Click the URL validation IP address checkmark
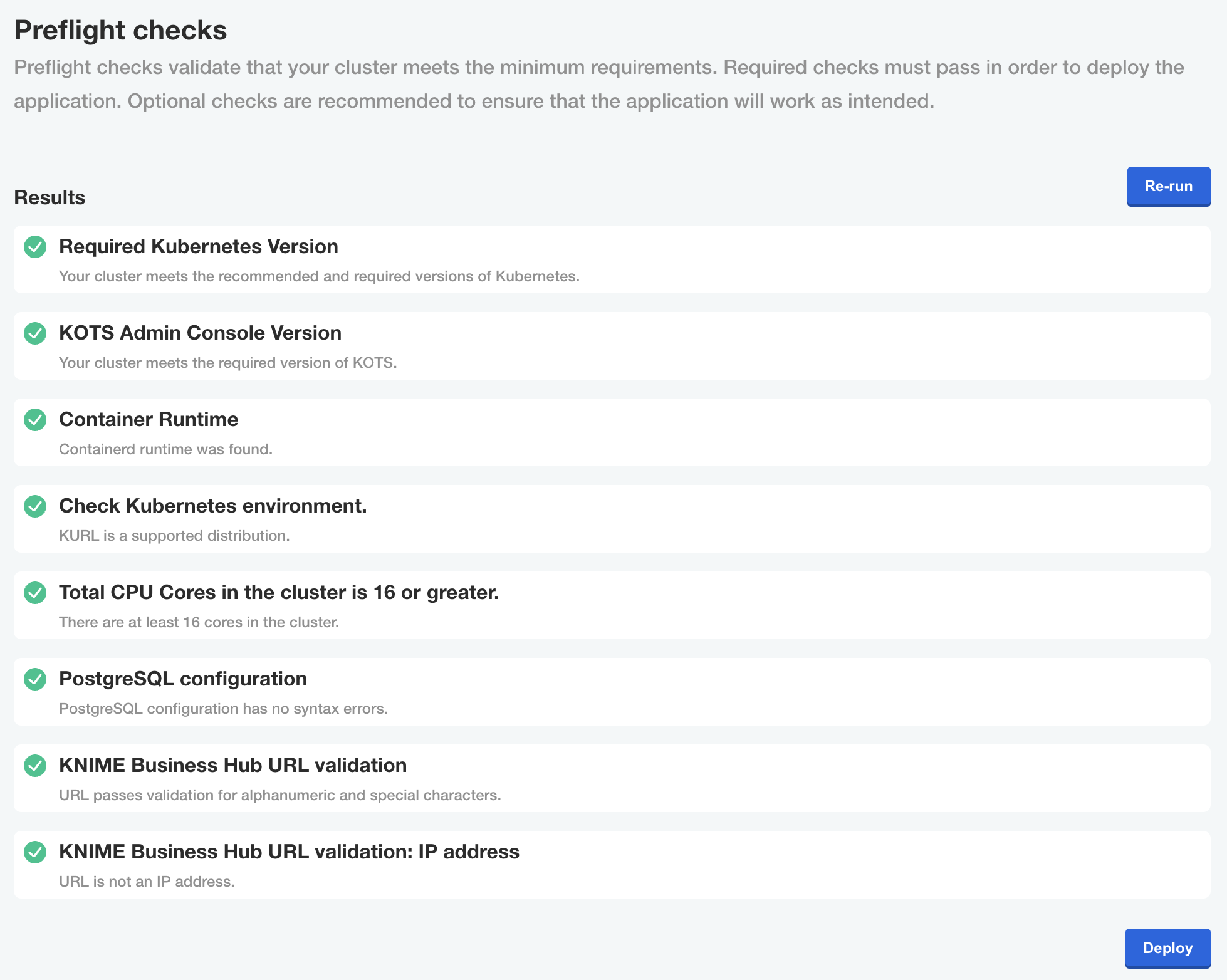This screenshot has width=1227, height=980. [35, 852]
